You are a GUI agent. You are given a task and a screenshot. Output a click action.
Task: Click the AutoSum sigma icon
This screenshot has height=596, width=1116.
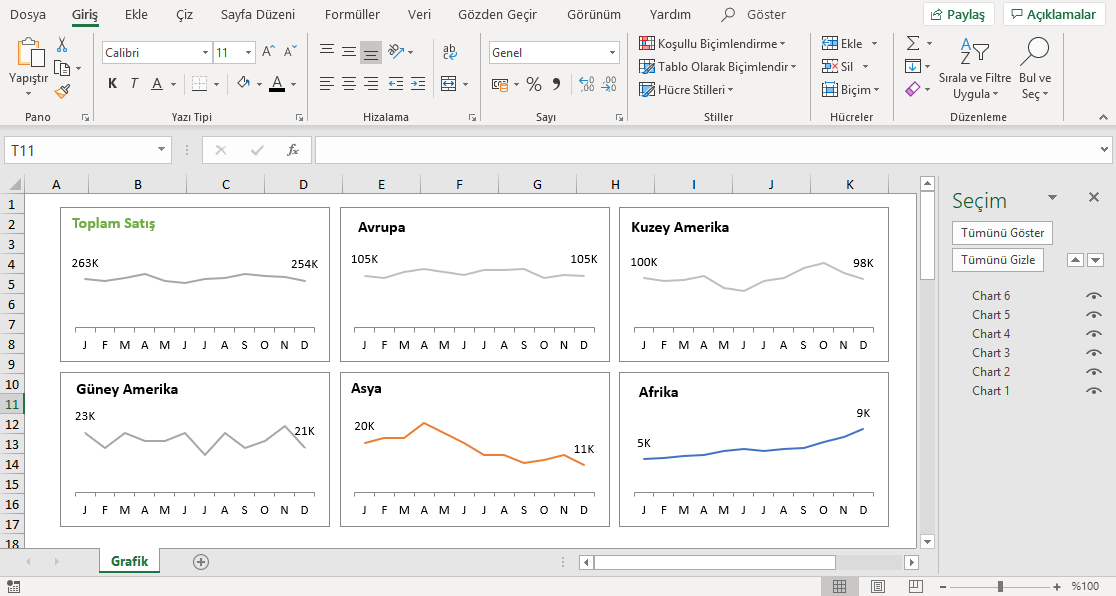(x=913, y=43)
